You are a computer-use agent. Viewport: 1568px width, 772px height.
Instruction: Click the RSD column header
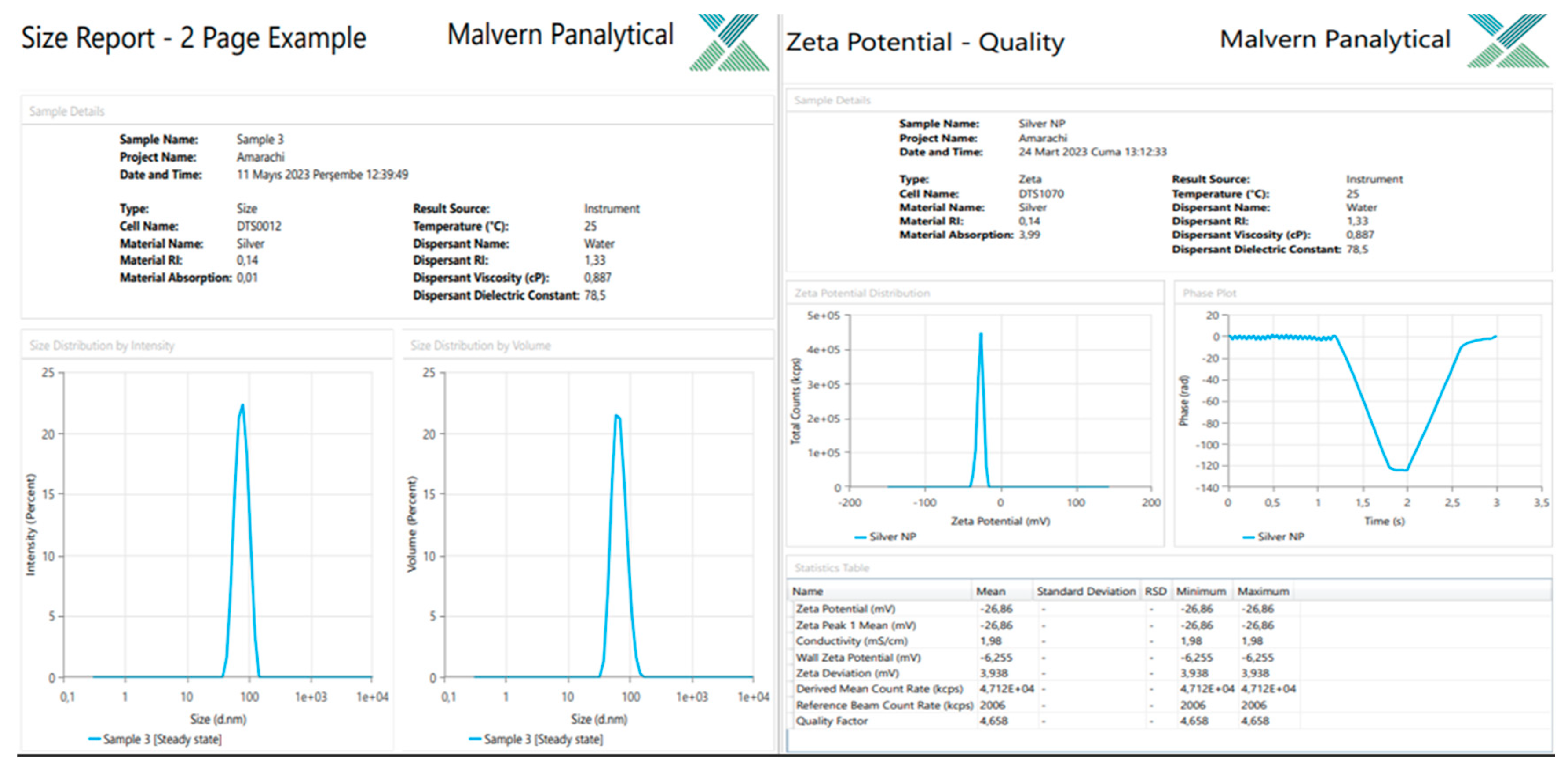(1155, 591)
